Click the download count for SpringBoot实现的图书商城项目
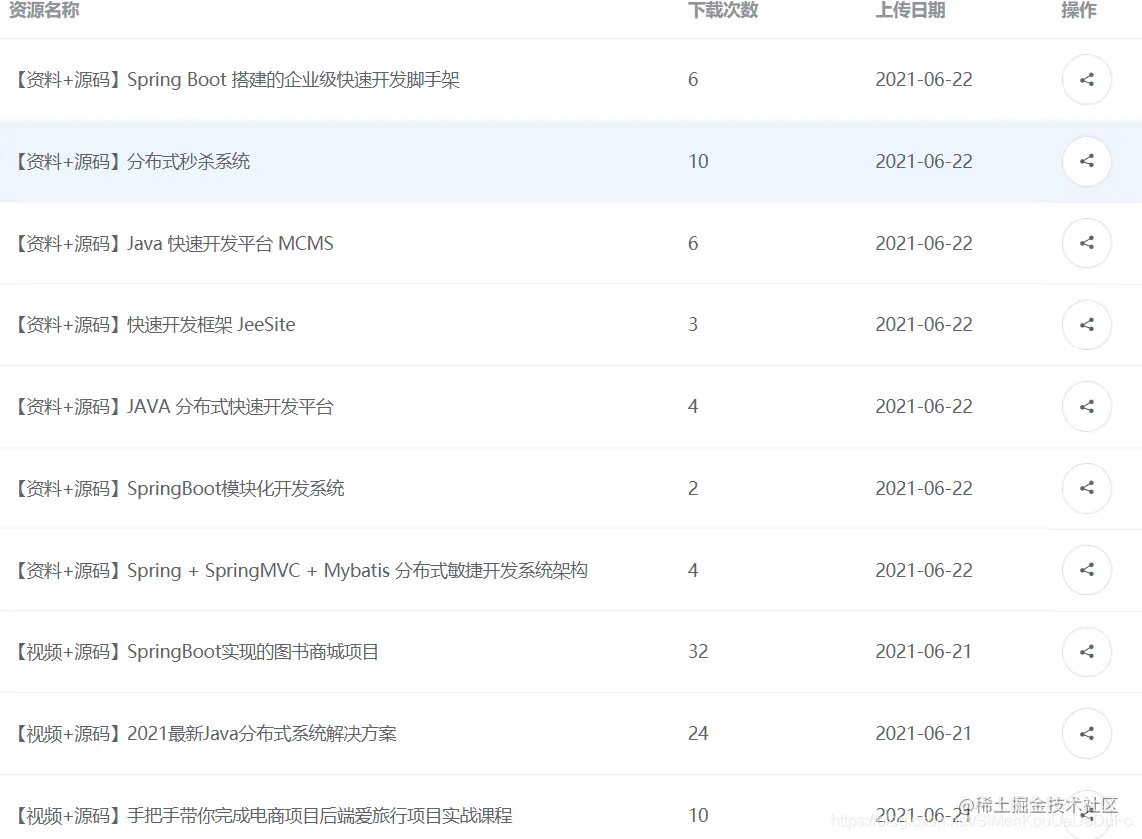Viewport: 1142px width, 839px height. [x=698, y=651]
